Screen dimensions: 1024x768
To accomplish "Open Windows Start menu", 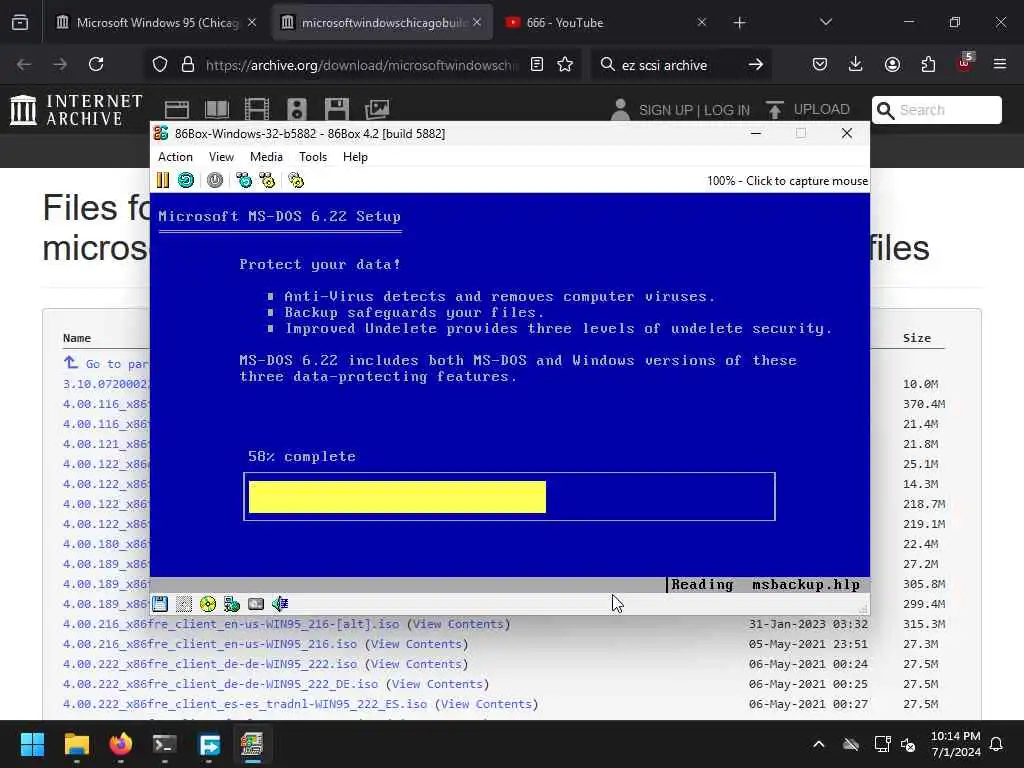I will click(32, 744).
